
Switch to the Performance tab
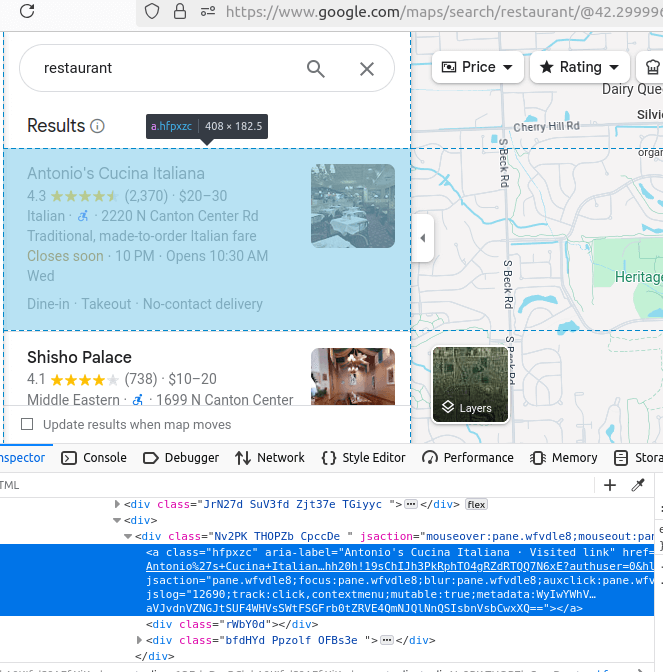pyautogui.click(x=468, y=458)
